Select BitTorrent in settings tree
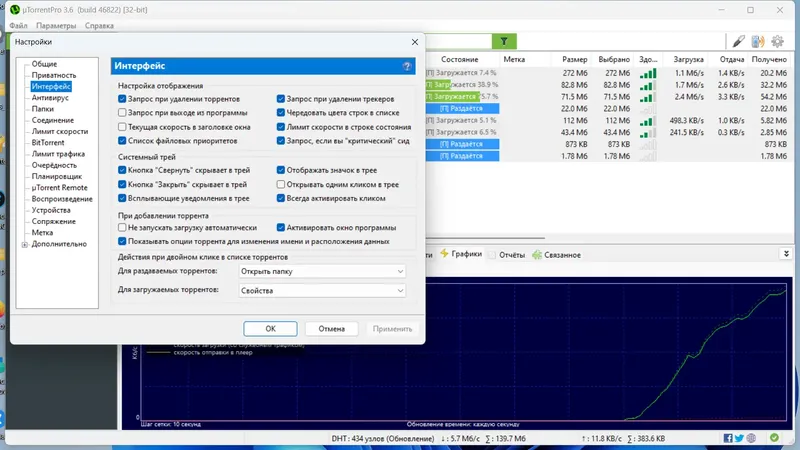 tap(48, 142)
